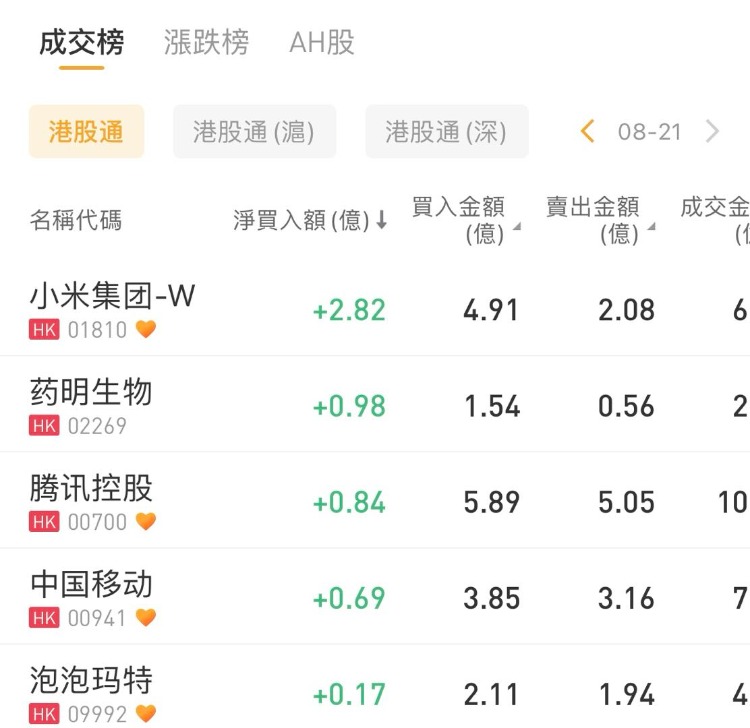Switch to the 漲跌榜 tab
Image resolution: width=750 pixels, height=728 pixels.
(x=206, y=43)
